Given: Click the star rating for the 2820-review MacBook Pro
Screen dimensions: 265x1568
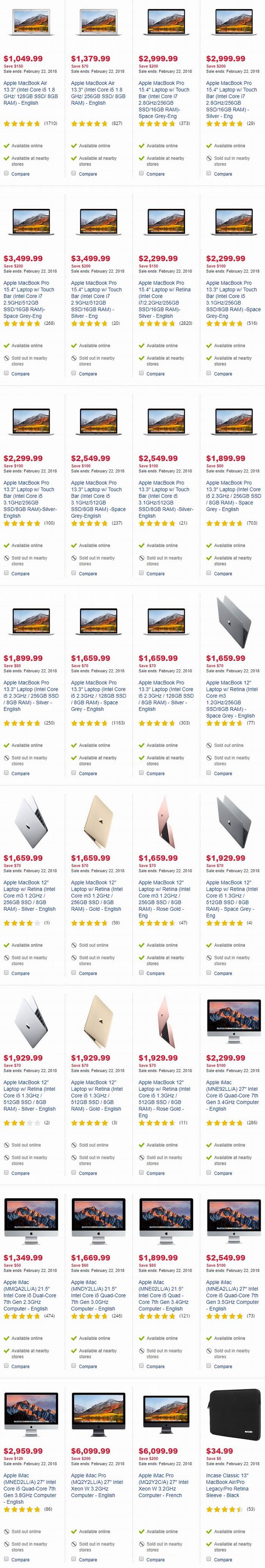Looking at the screenshot, I should tap(157, 323).
